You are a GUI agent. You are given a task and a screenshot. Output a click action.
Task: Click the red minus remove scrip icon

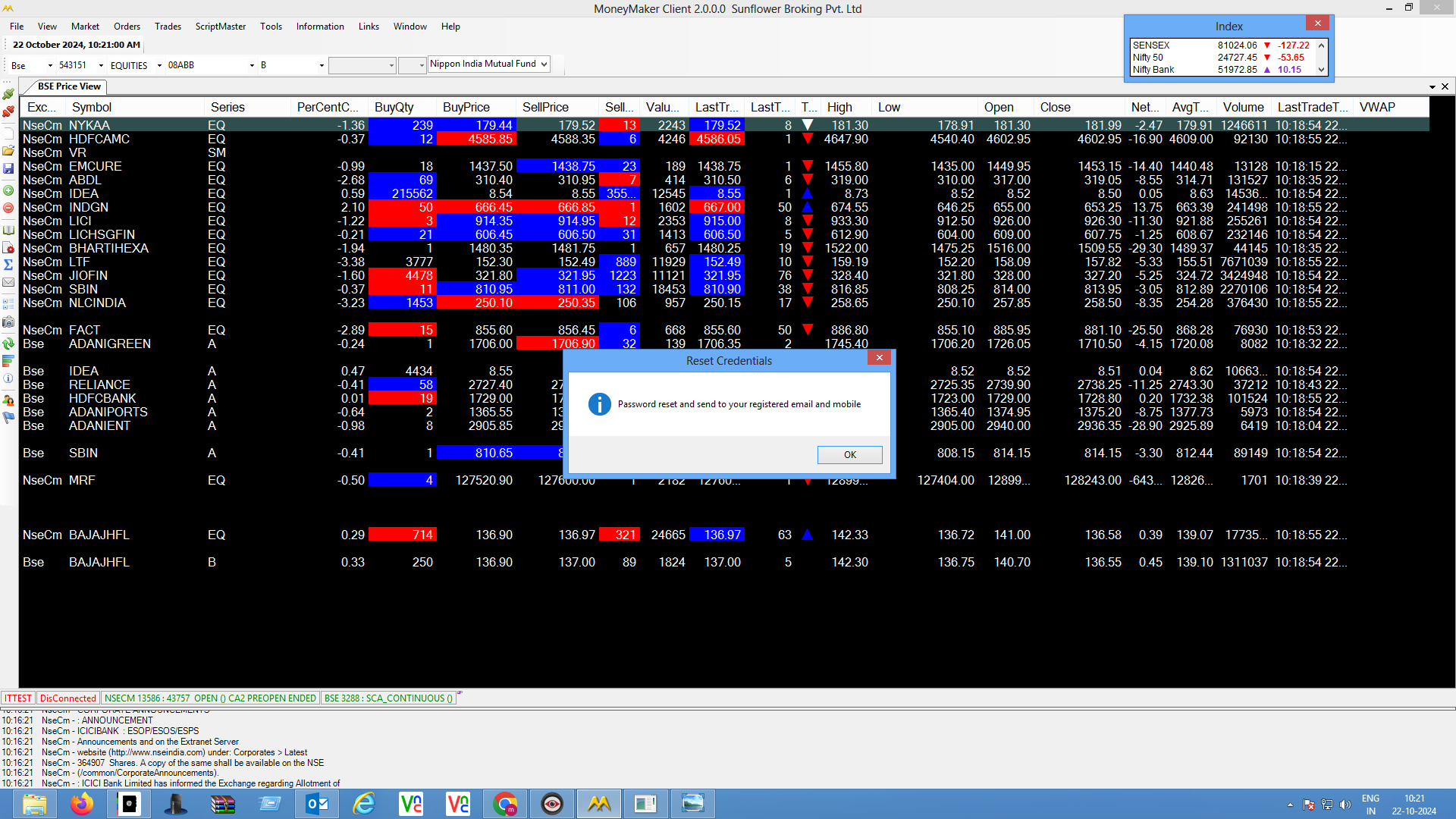(x=8, y=208)
